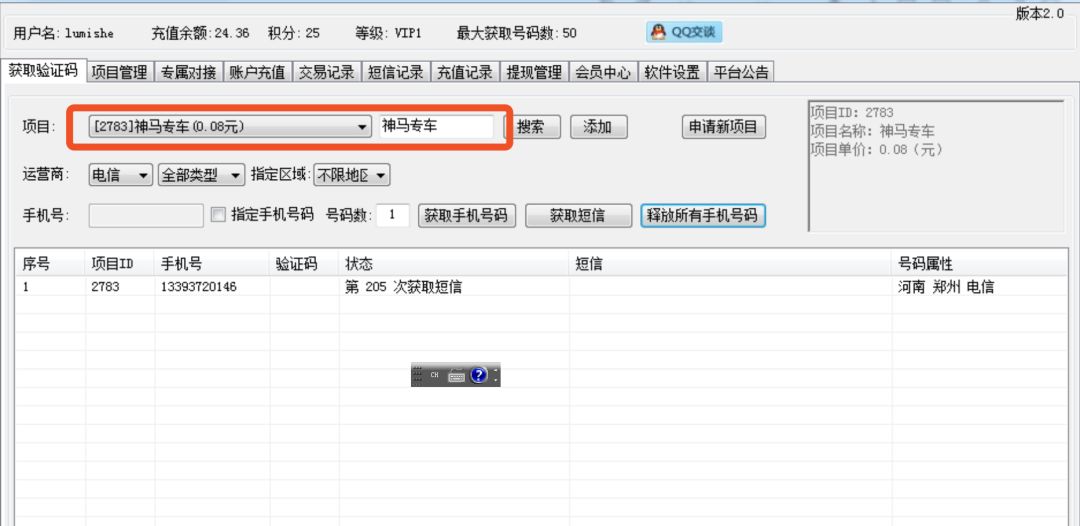Image resolution: width=1080 pixels, height=526 pixels.
Task: Click the 手机号 column header
Action: coord(212,263)
